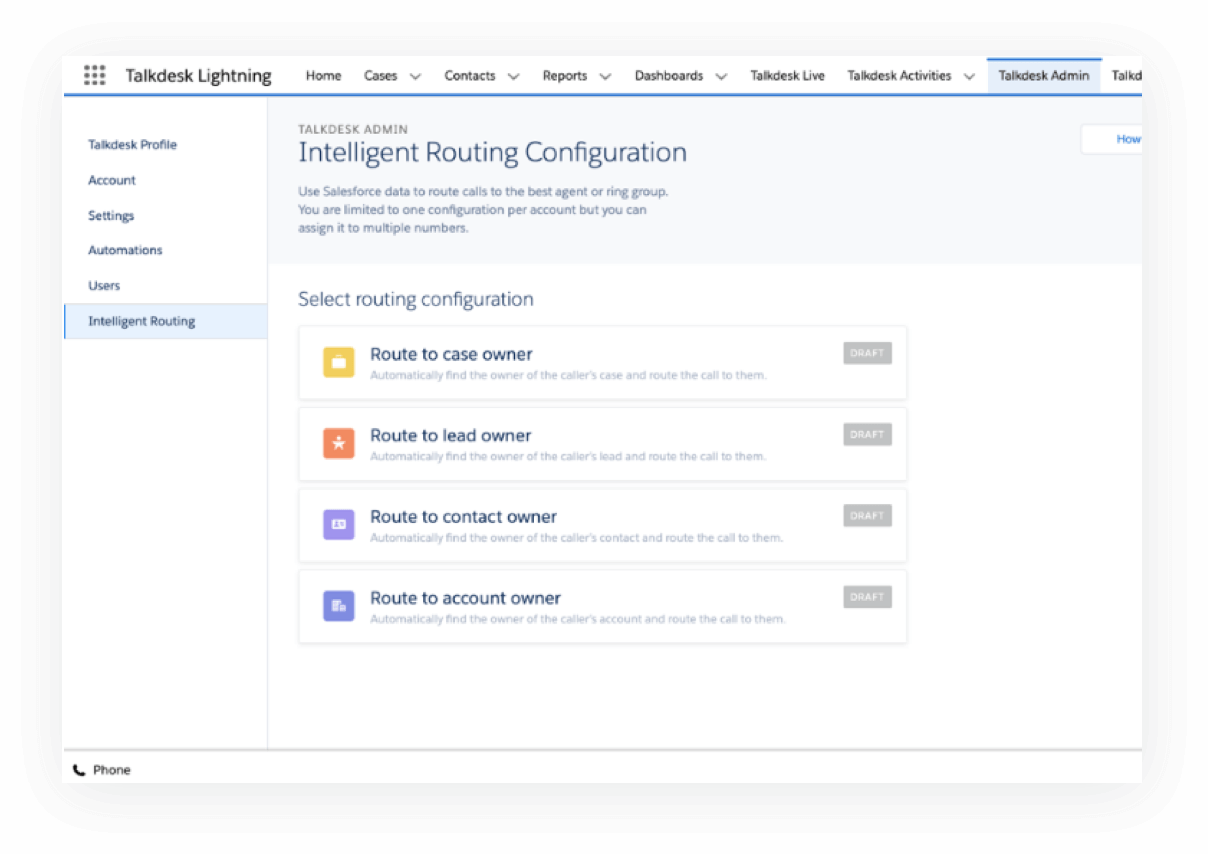Open the Phone utility bar item
The height and width of the screenshot is (854, 1208).
[102, 770]
